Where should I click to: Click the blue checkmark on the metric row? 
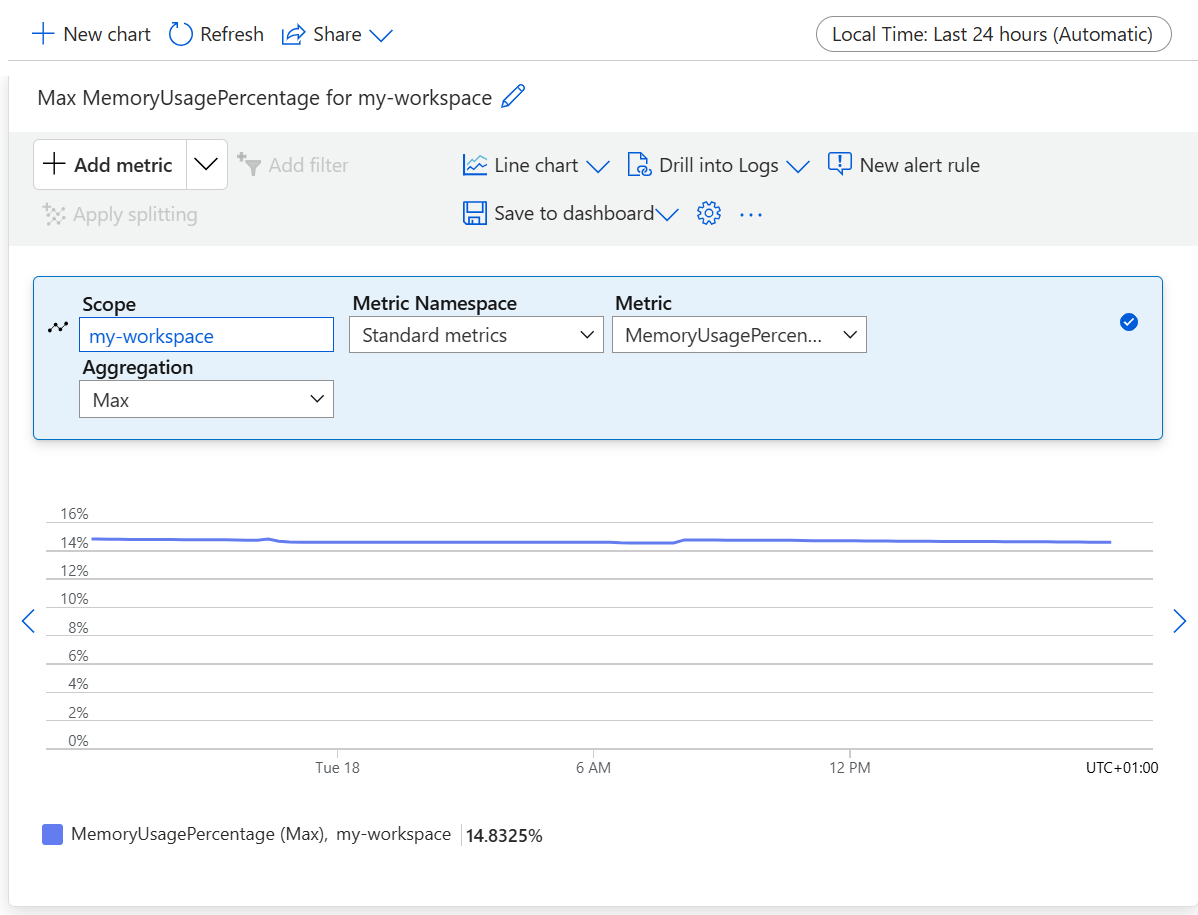point(1128,322)
